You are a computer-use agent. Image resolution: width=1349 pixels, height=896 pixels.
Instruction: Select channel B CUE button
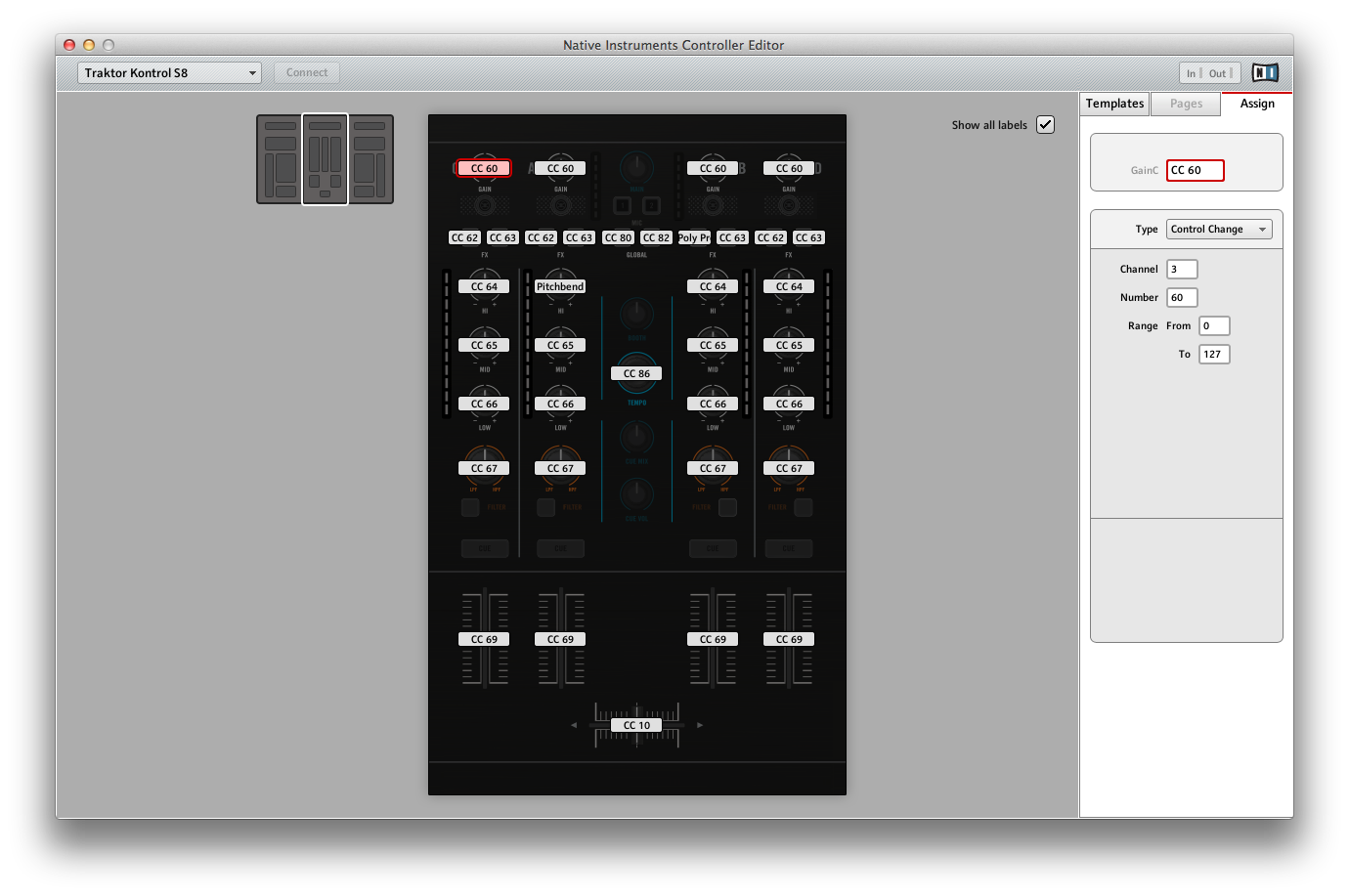point(713,548)
